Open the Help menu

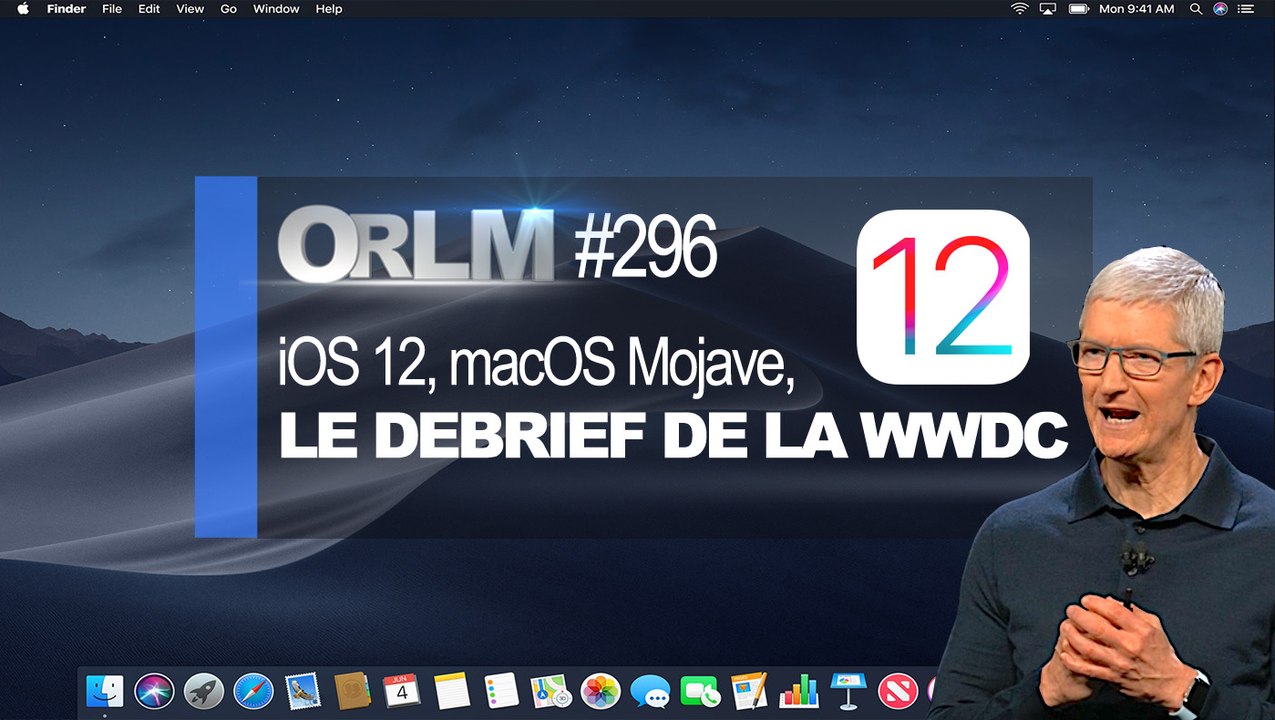(x=329, y=9)
